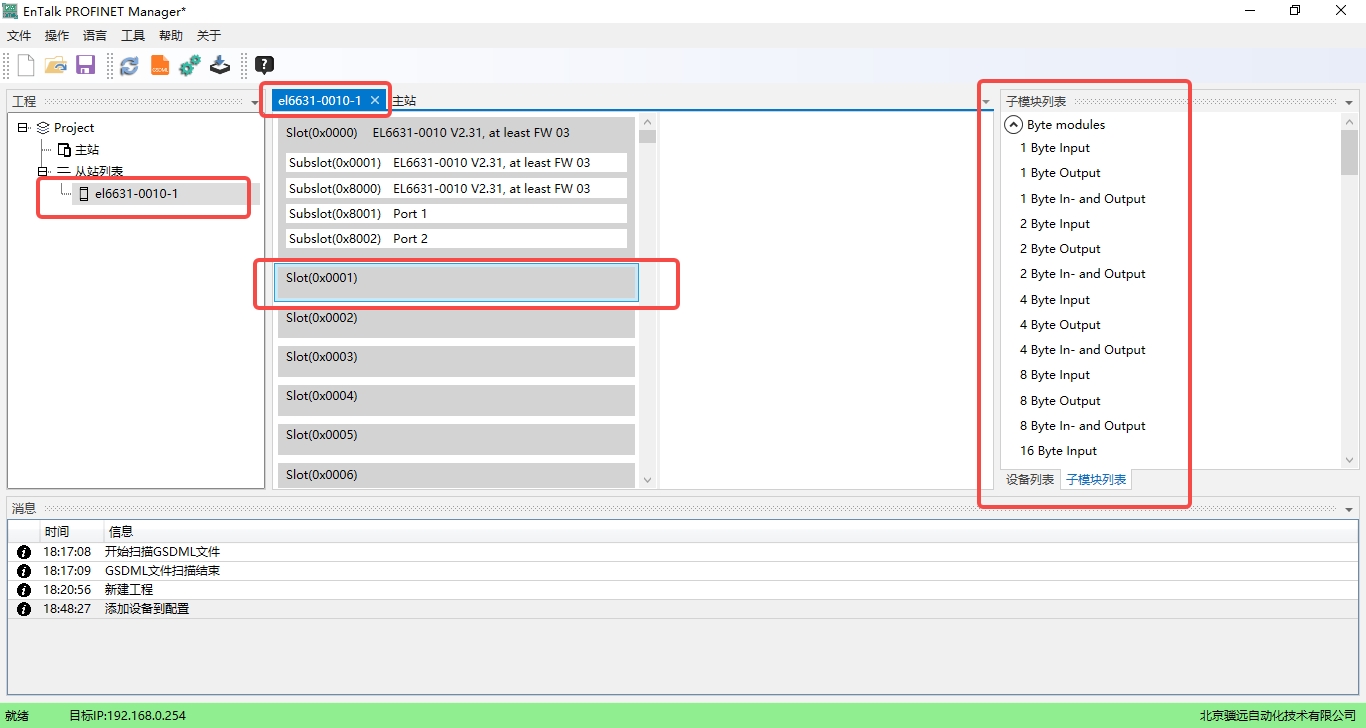Switch to the 设备列表 tab
The image size is (1366, 728).
pos(1029,480)
